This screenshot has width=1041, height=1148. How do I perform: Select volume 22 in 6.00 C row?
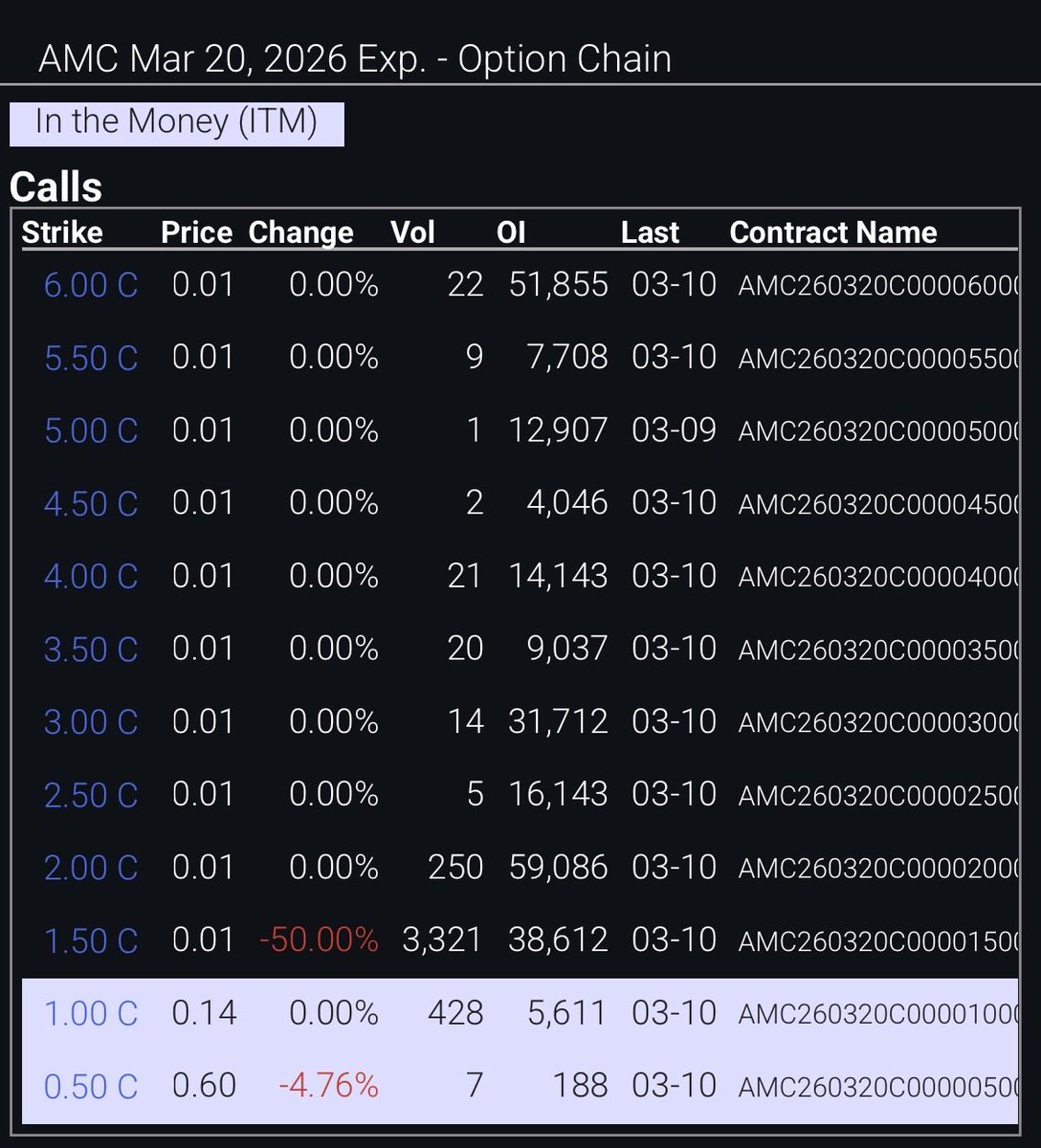(465, 285)
